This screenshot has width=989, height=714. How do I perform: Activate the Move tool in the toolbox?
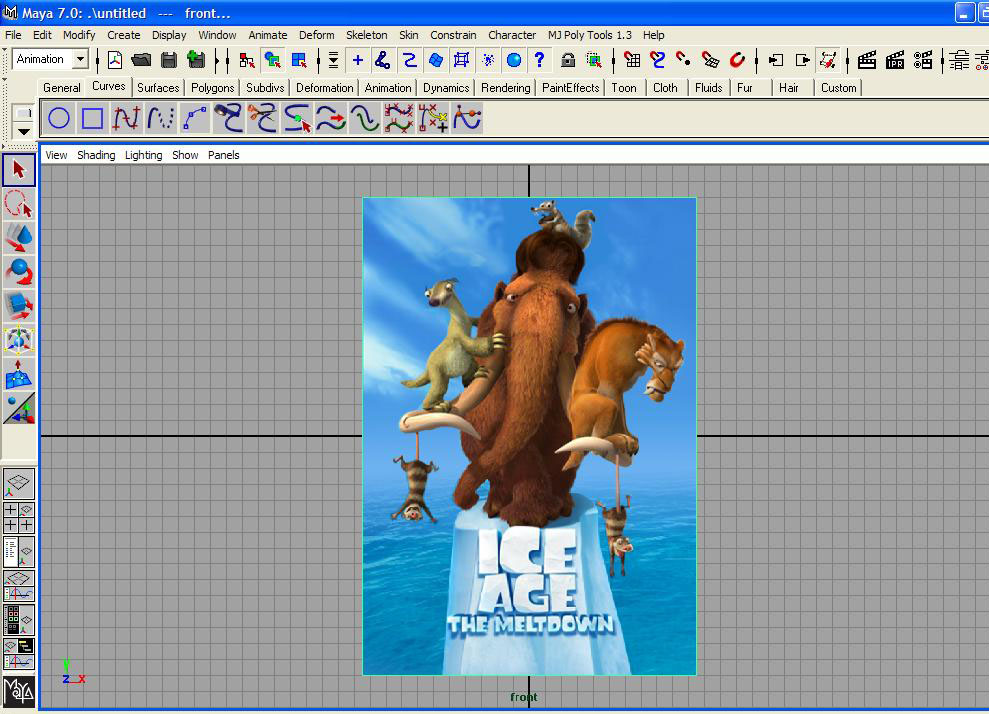click(19, 238)
